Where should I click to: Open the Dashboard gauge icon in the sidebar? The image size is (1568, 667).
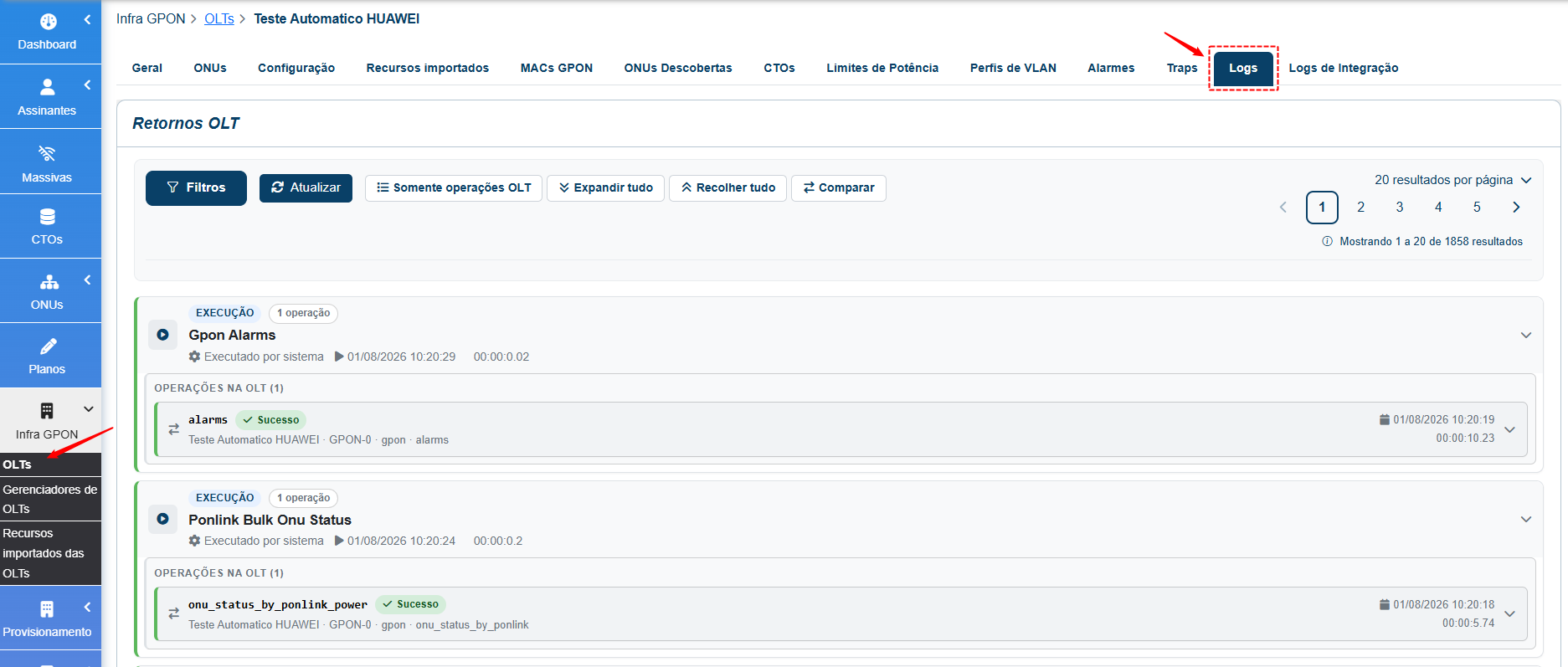48,22
